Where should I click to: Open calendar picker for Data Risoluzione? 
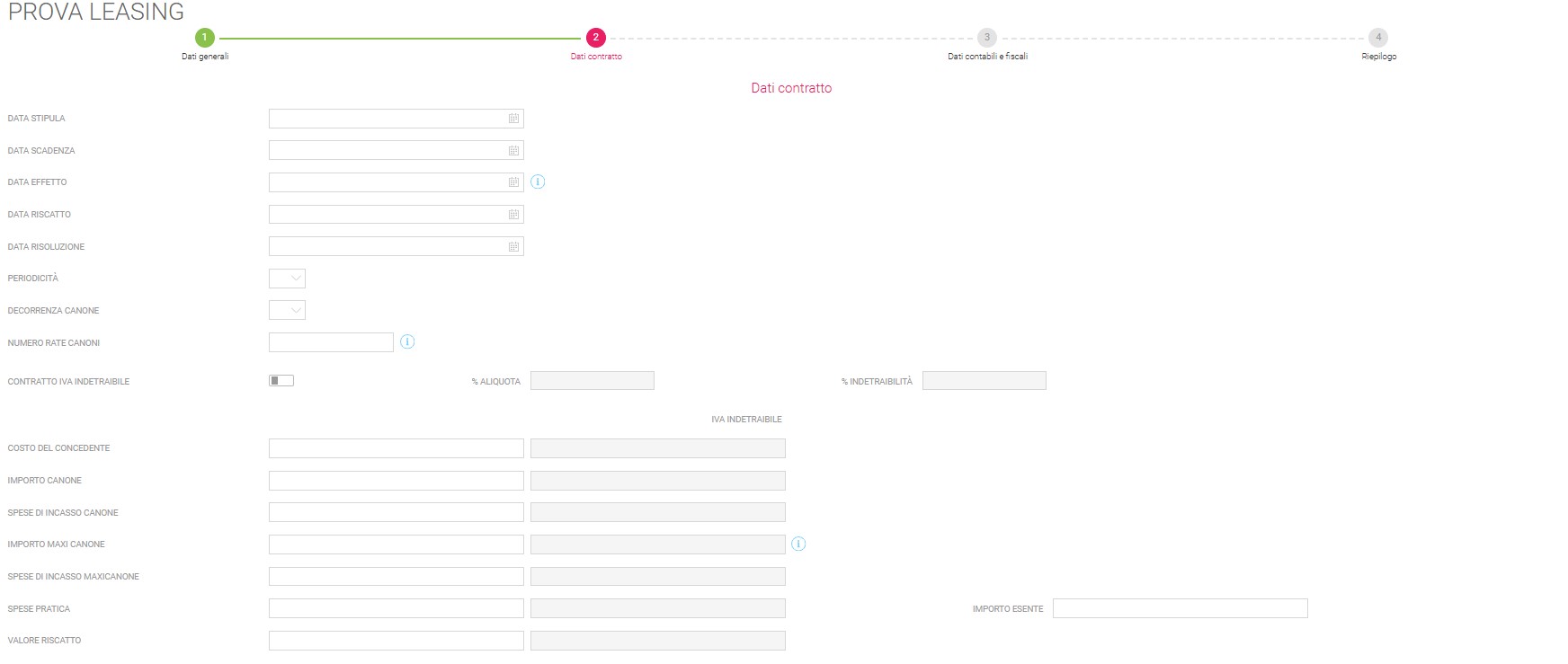513,247
